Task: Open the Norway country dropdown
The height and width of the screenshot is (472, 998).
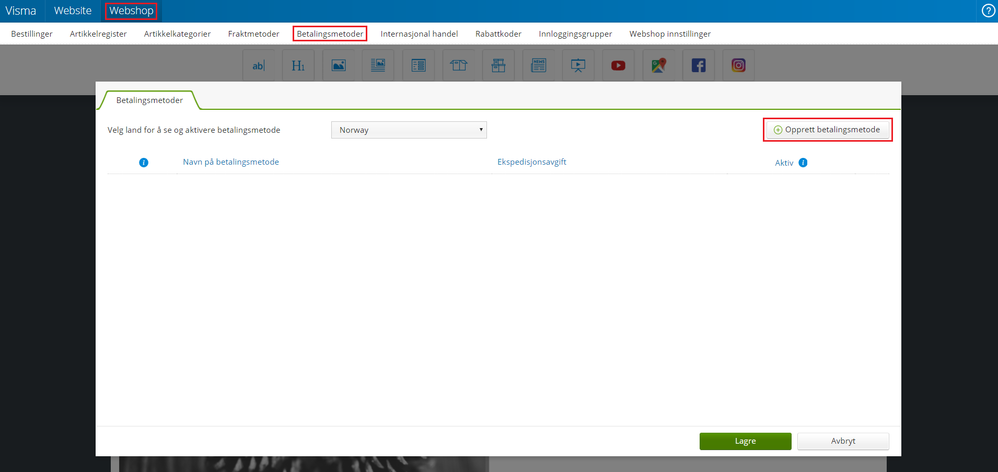Action: coord(409,130)
